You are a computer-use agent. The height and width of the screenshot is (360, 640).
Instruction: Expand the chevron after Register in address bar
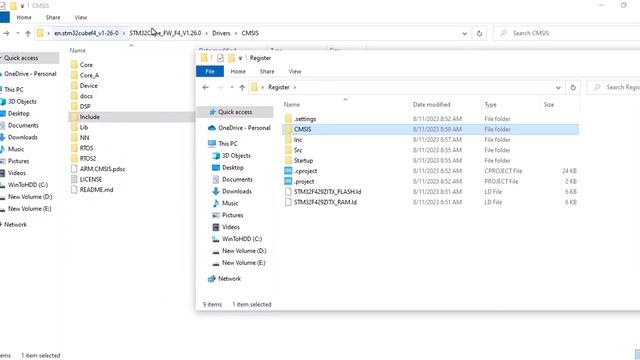coord(295,87)
